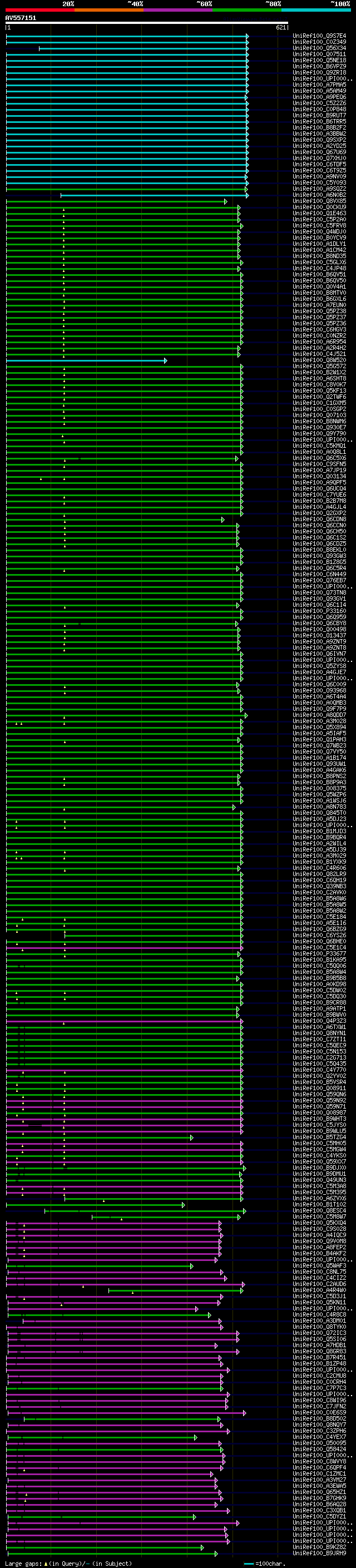Open hit UniRef100_Q8ESC4
This screenshot has height=1568, width=356.
319,1211
